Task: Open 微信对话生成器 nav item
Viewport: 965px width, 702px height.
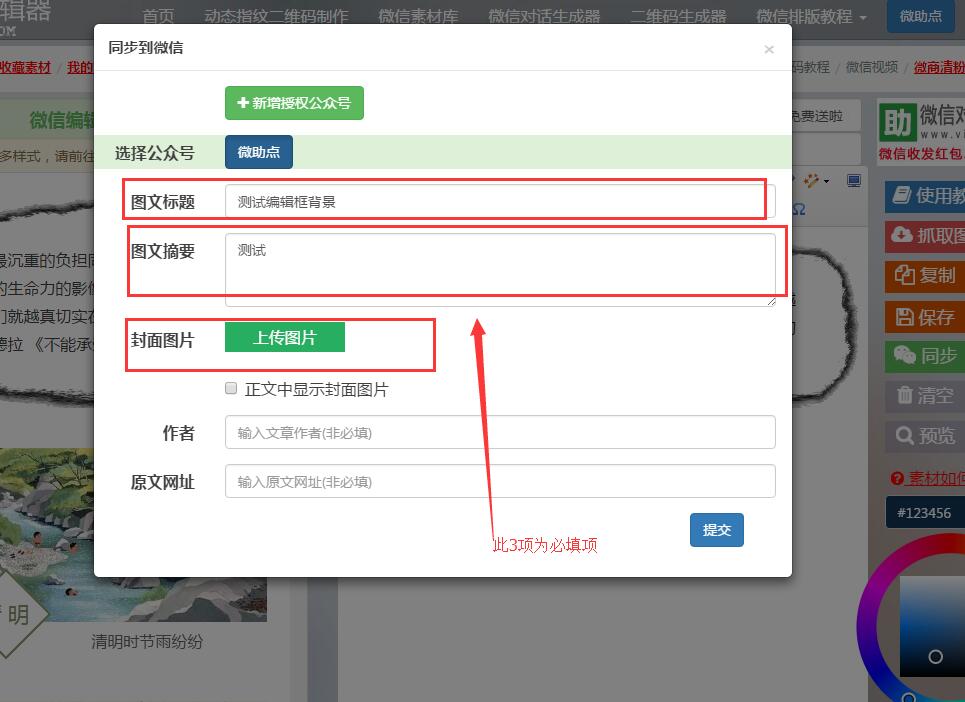Action: [544, 16]
